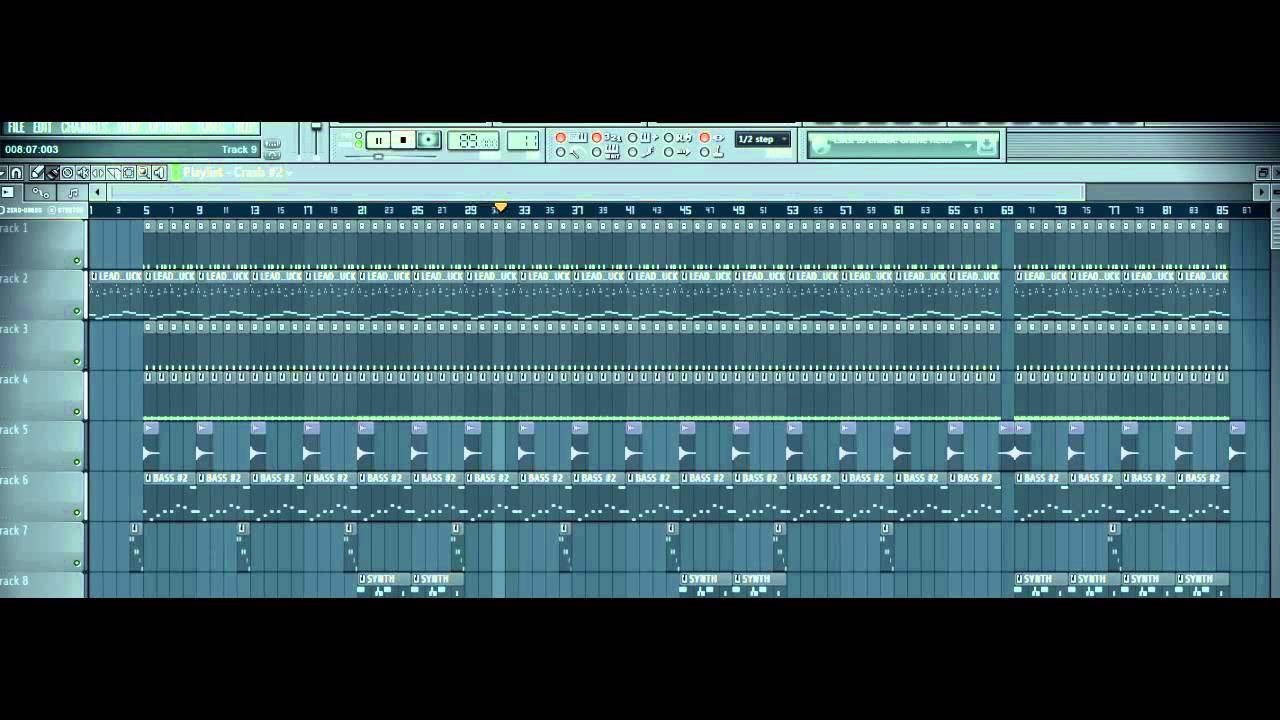Click bar 69 on the timeline ruler
Screen dimensions: 1280x720
click(1006, 210)
